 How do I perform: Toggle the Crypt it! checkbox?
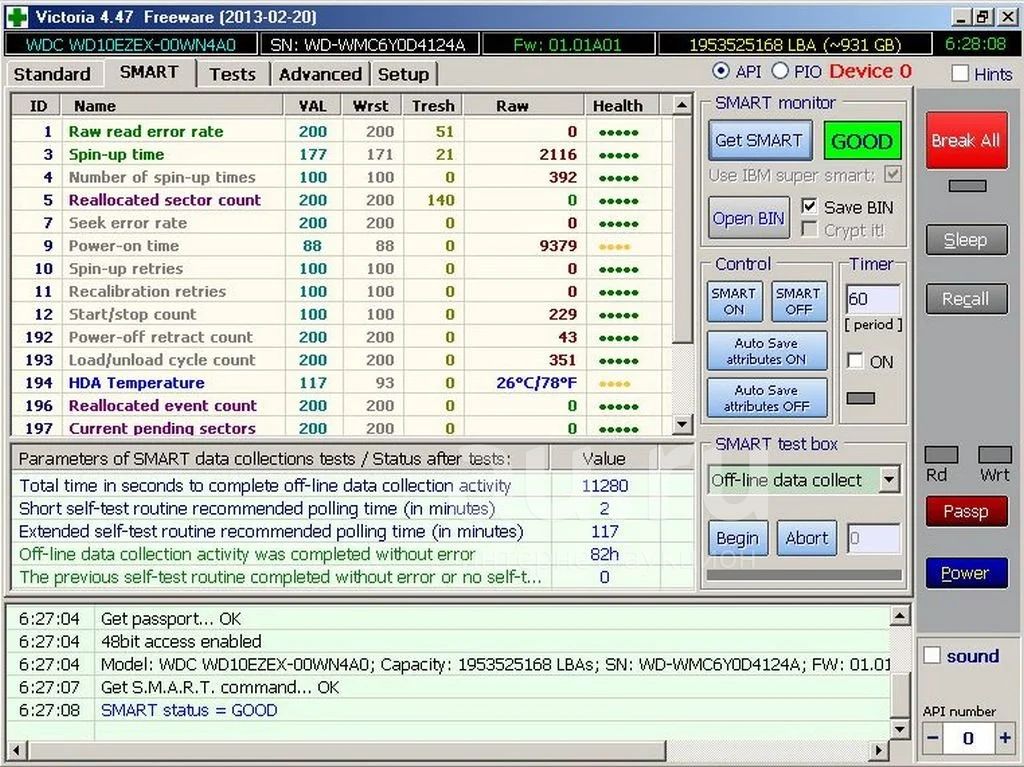[809, 230]
